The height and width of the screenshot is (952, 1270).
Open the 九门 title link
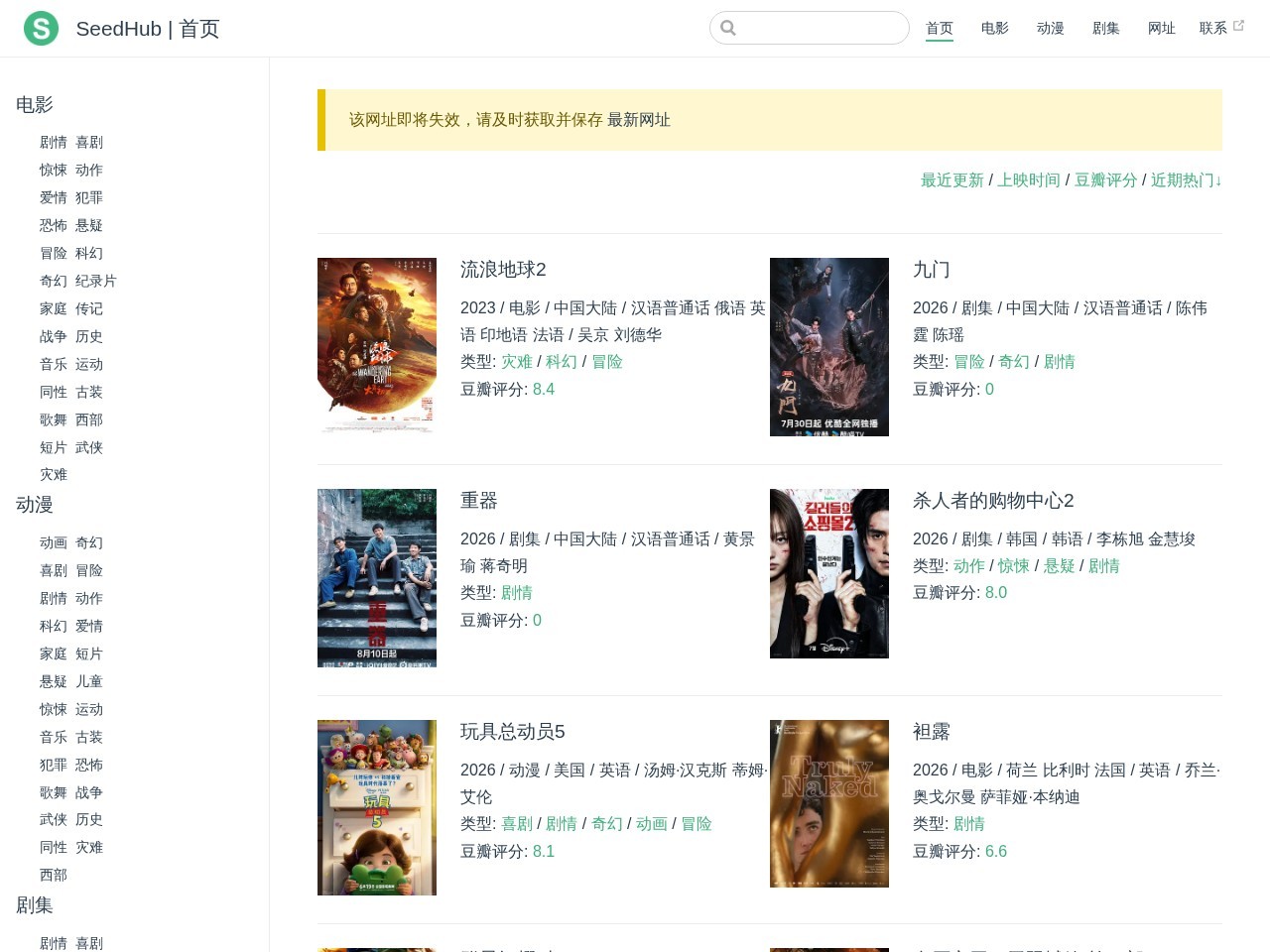[932, 270]
